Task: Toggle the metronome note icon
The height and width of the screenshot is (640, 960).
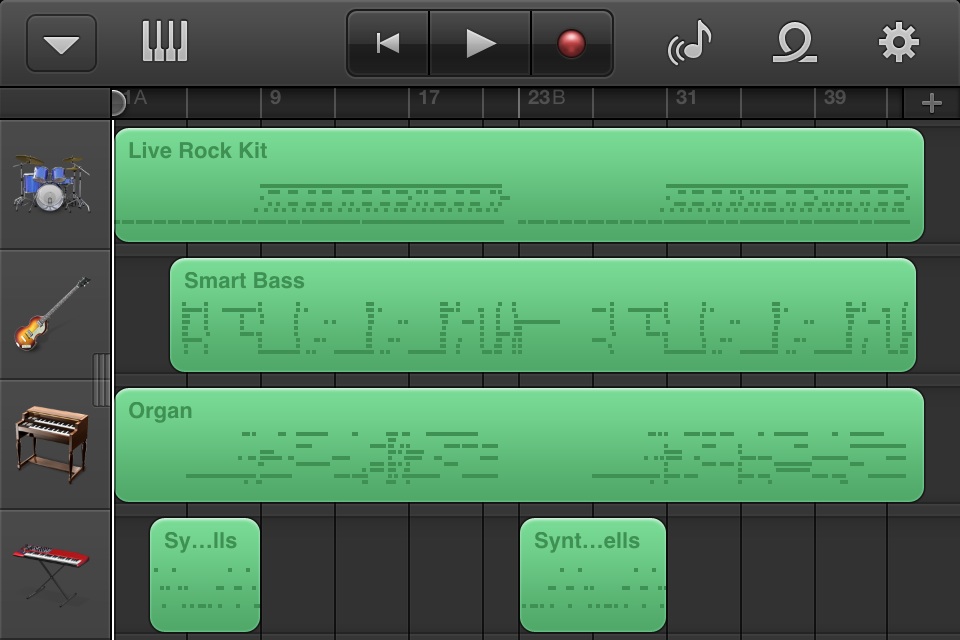Action: pos(690,43)
